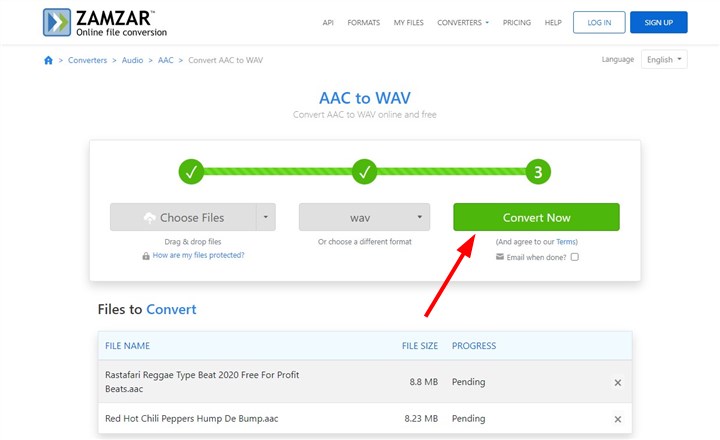The height and width of the screenshot is (440, 720).
Task: Select the Red Hot Chili Peppers file name
Action: (191, 418)
